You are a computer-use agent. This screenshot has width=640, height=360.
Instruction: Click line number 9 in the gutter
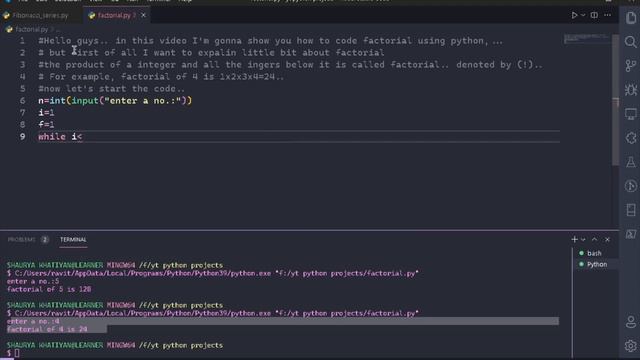[22, 137]
